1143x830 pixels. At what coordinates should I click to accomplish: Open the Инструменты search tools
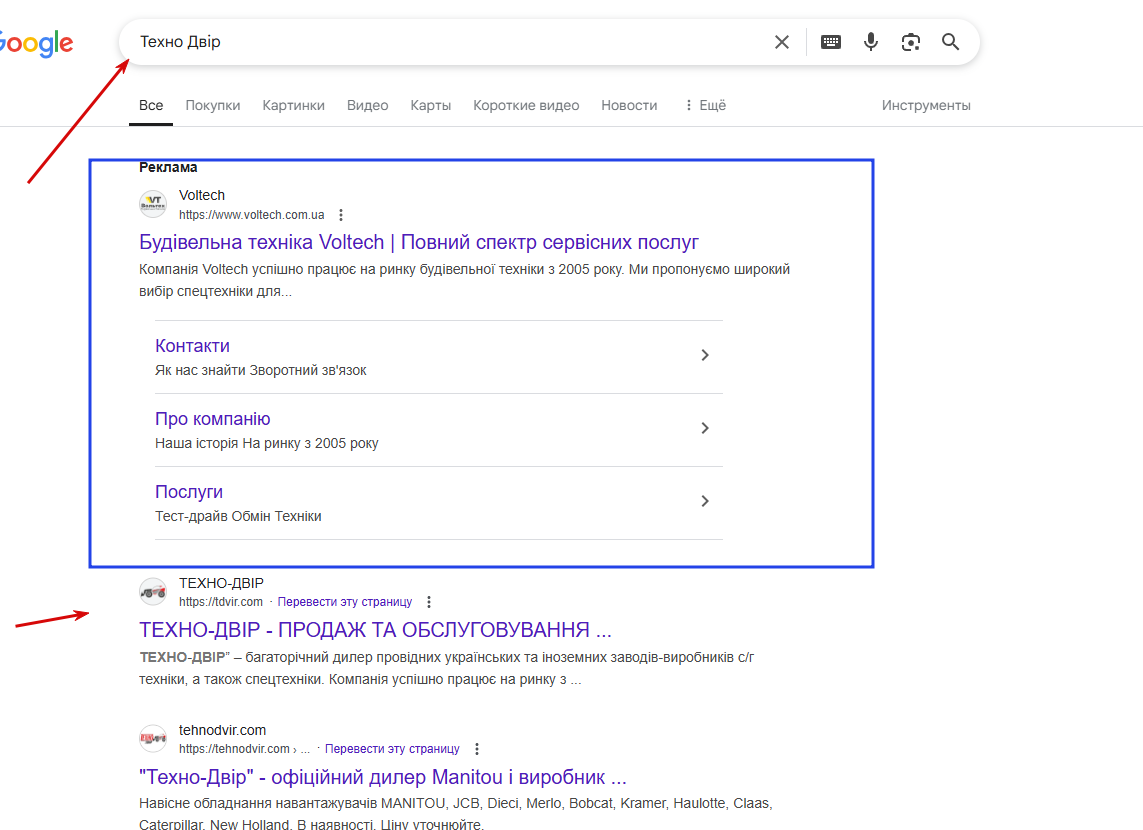pos(926,106)
